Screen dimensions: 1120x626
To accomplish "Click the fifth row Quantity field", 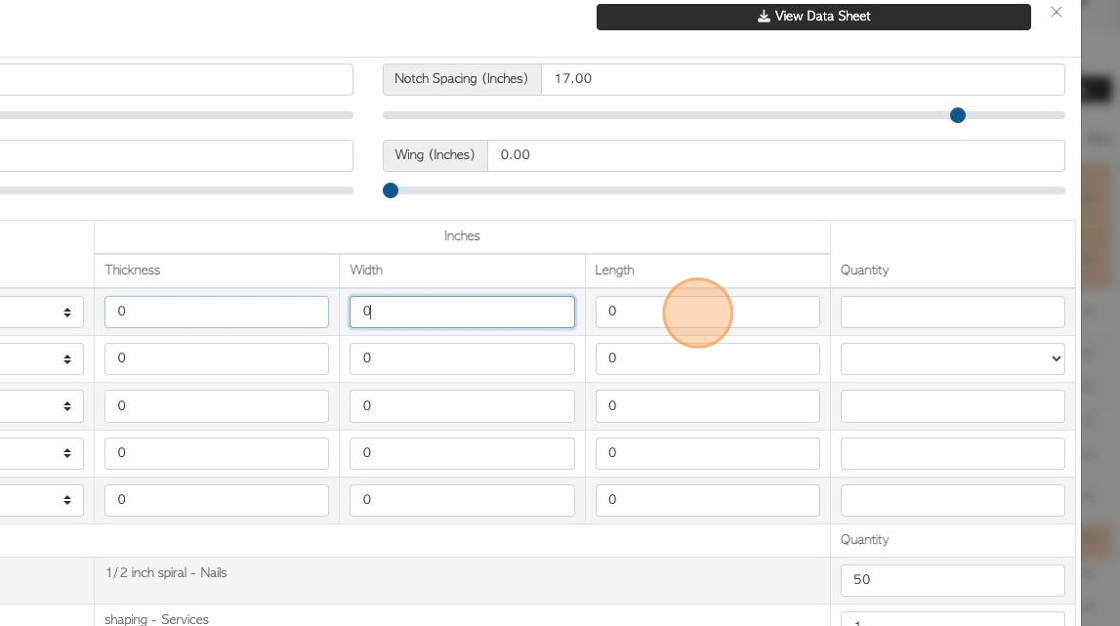I will tap(953, 501).
